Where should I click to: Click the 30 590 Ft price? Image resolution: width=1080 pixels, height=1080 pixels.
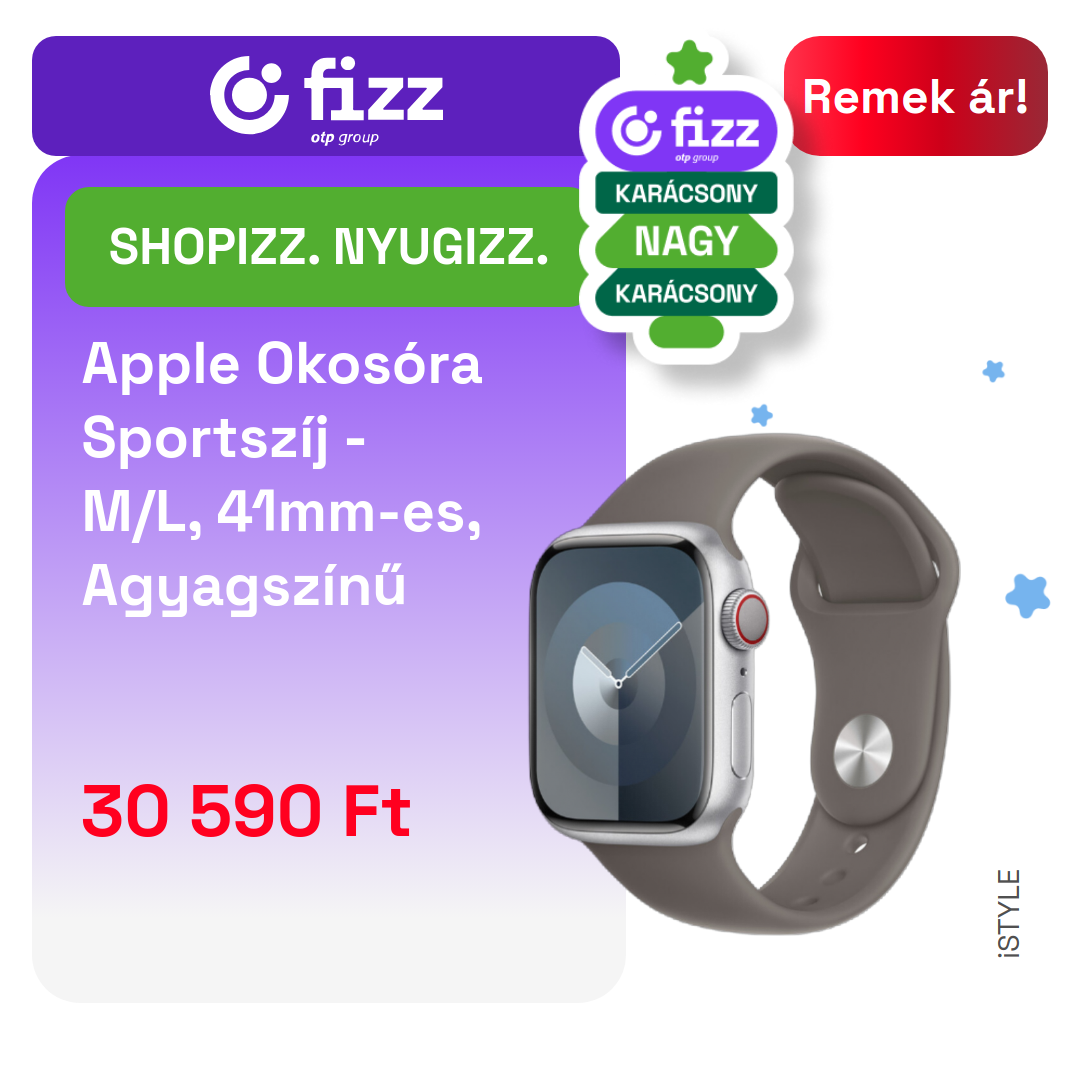coord(247,812)
